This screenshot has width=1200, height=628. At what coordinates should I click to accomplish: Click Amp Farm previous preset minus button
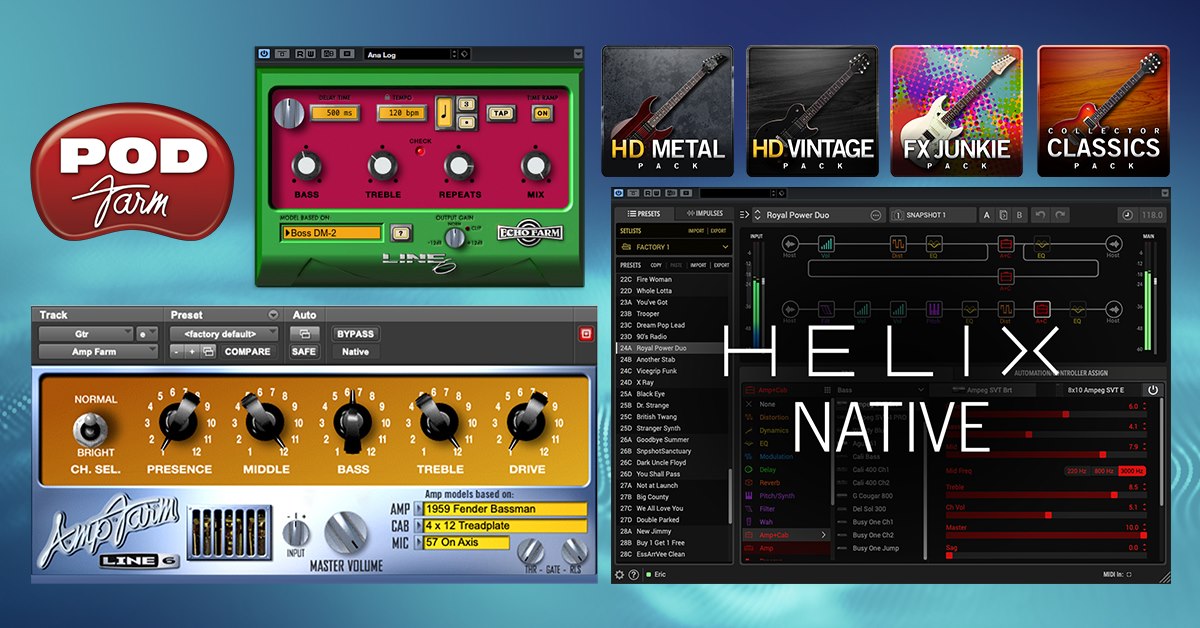point(176,352)
